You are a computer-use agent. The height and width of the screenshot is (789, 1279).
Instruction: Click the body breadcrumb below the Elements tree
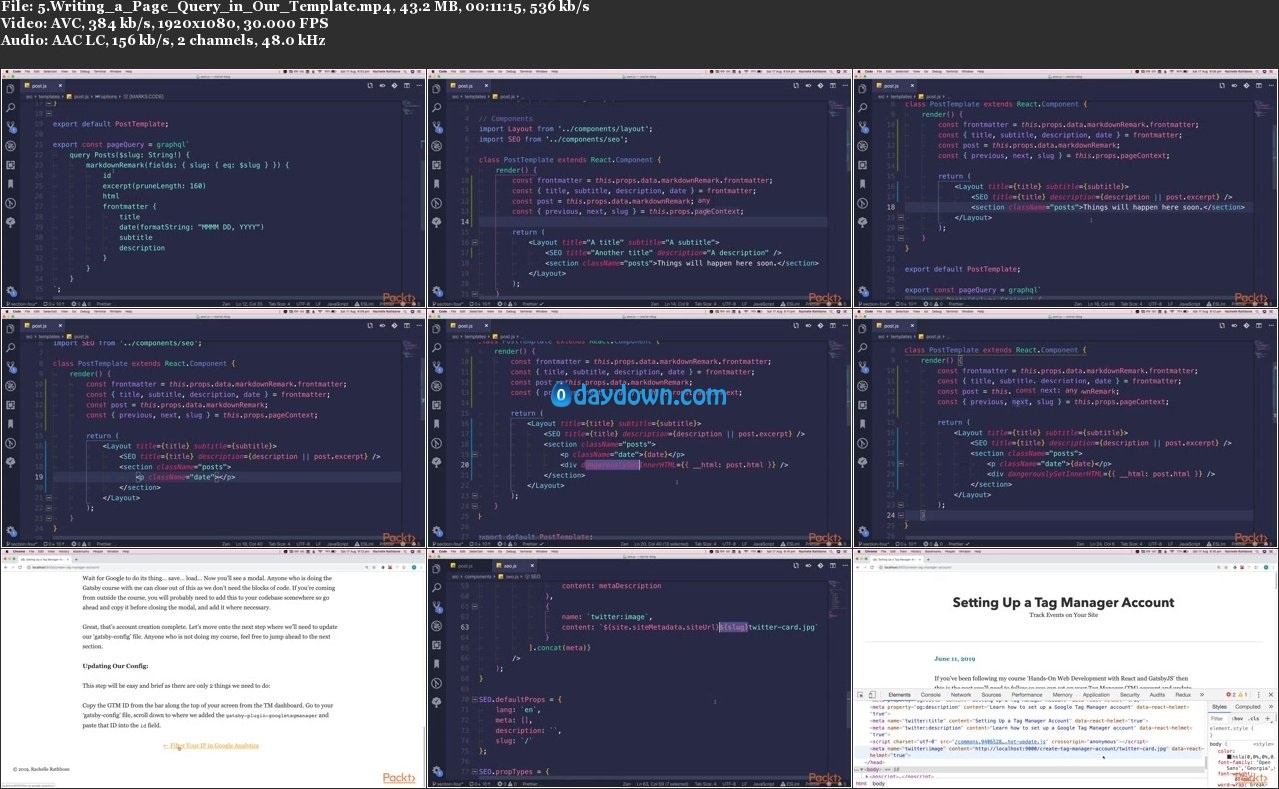[x=880, y=783]
